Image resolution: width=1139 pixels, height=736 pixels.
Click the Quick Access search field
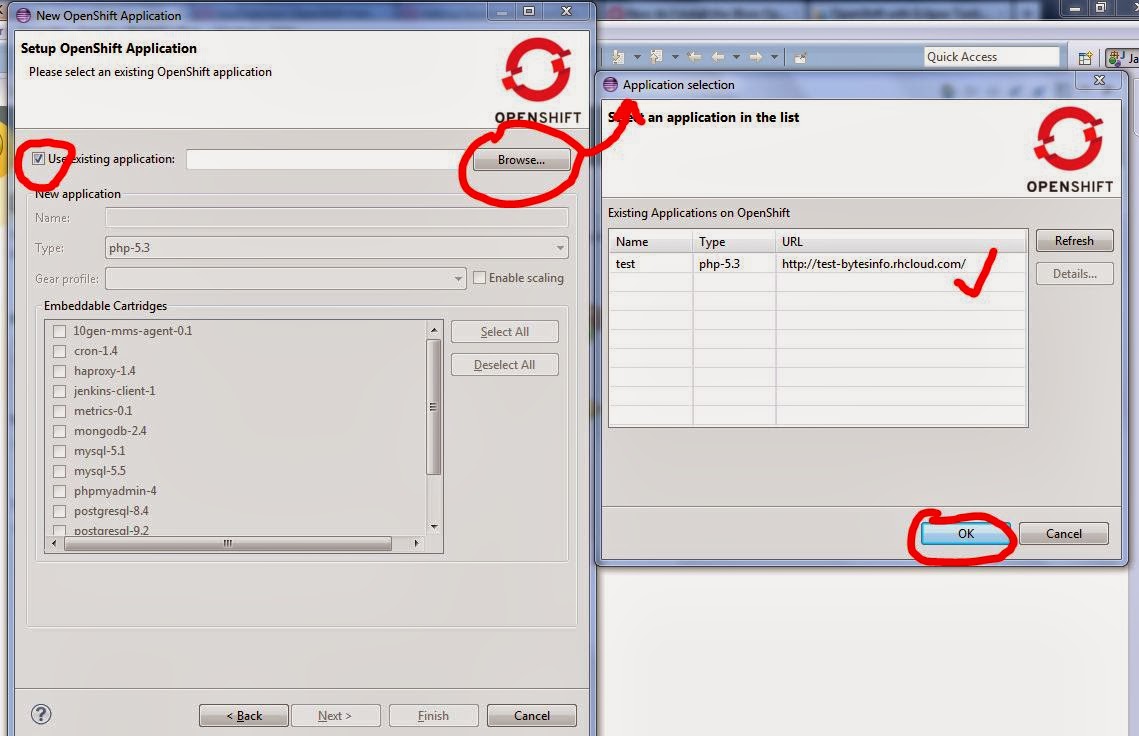pyautogui.click(x=992, y=57)
